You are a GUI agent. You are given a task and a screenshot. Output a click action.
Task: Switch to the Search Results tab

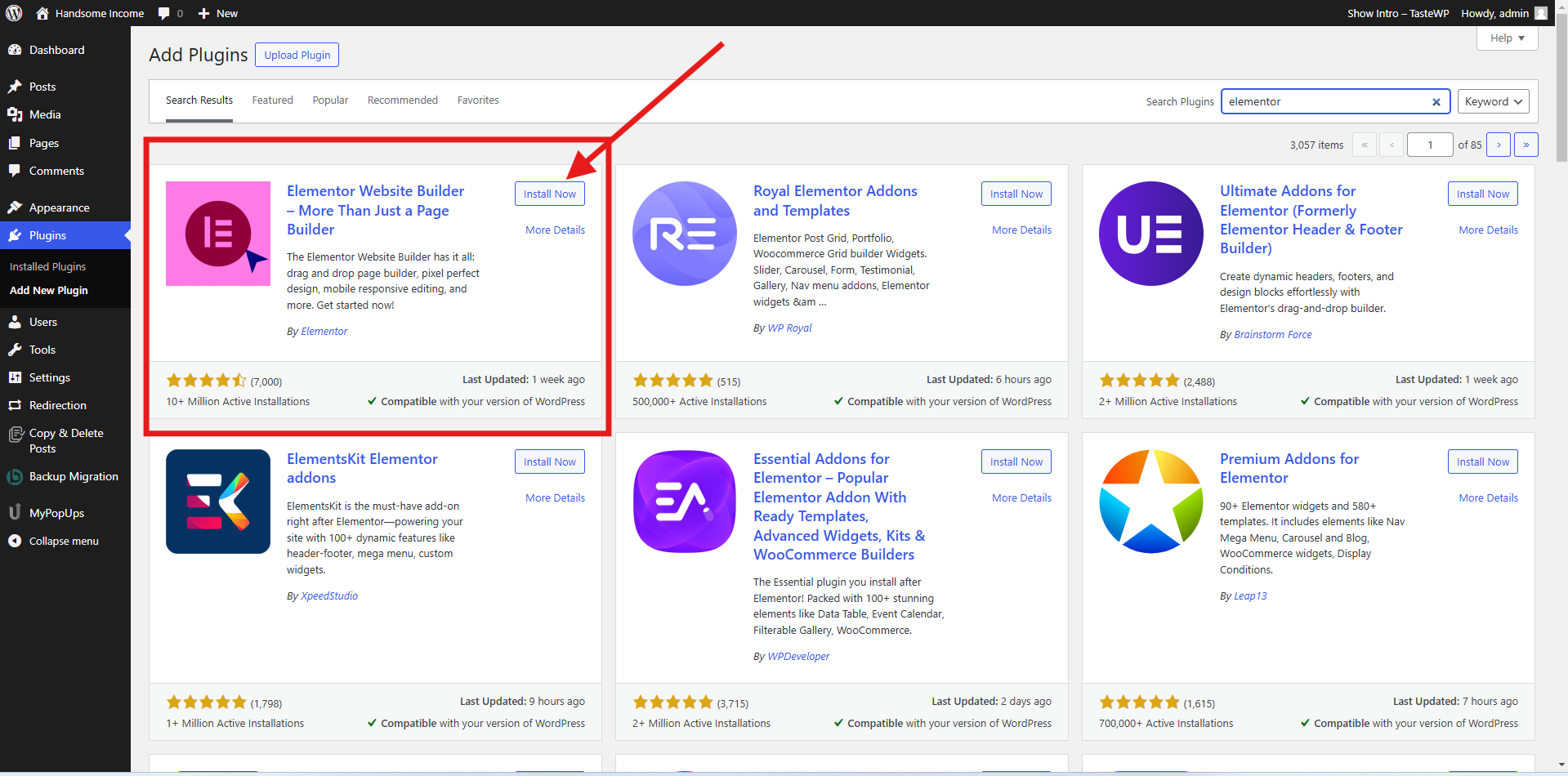tap(199, 100)
